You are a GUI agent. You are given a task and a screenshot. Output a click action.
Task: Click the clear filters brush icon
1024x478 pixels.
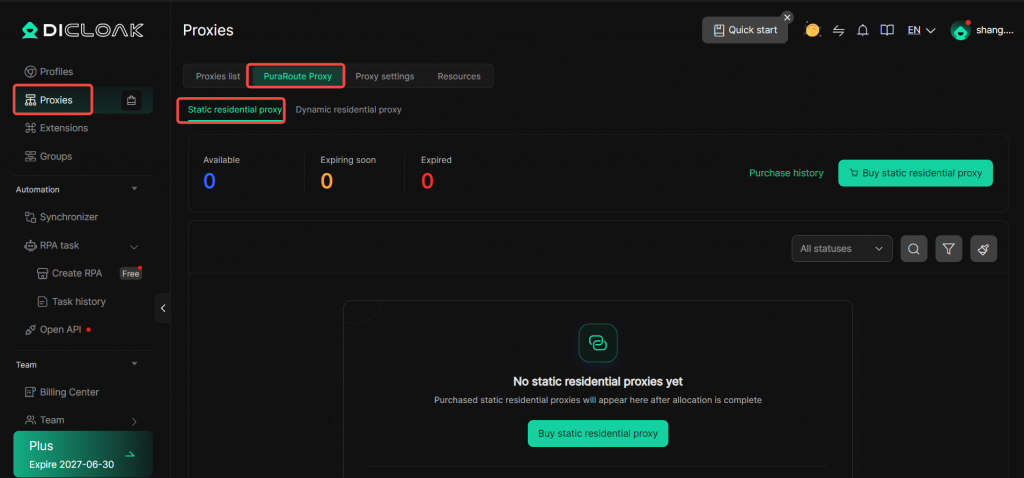point(984,249)
